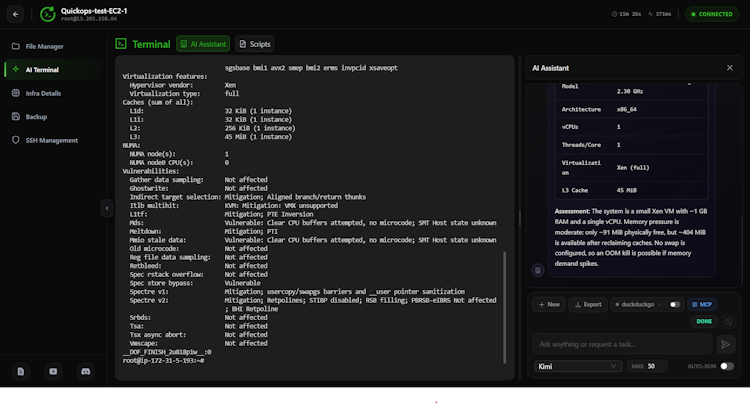Click the Infra Details server icon
Screen dimensions: 750x403
click(x=16, y=93)
